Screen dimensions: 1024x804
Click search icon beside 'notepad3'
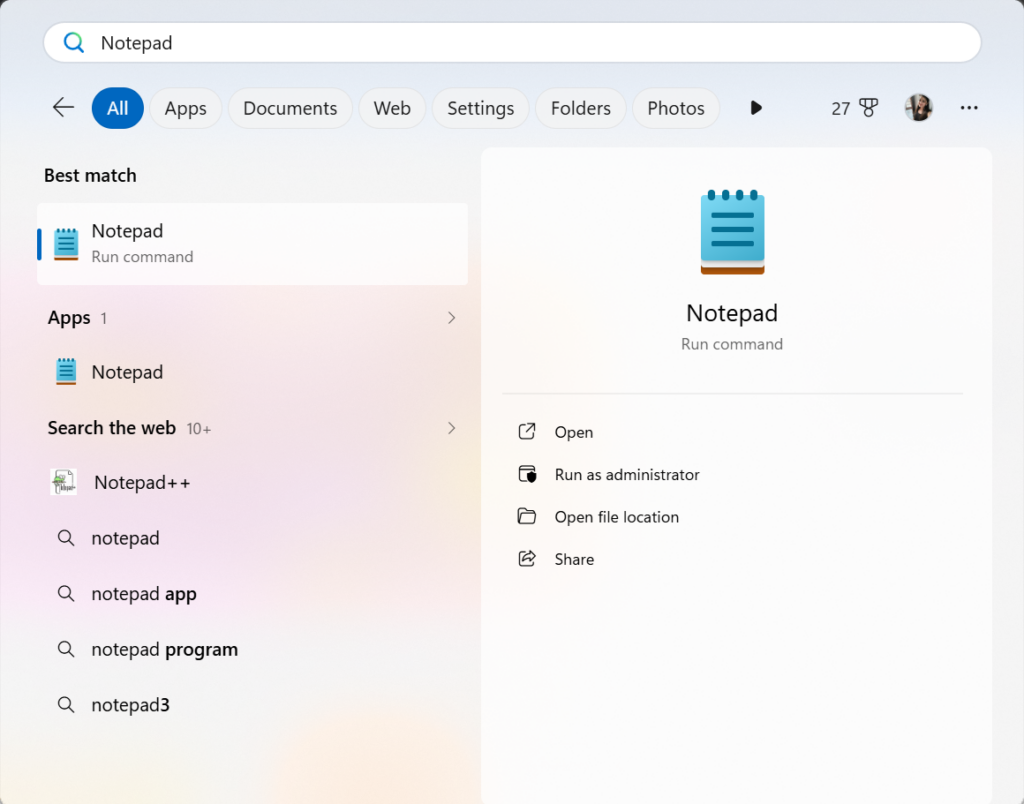pos(66,705)
